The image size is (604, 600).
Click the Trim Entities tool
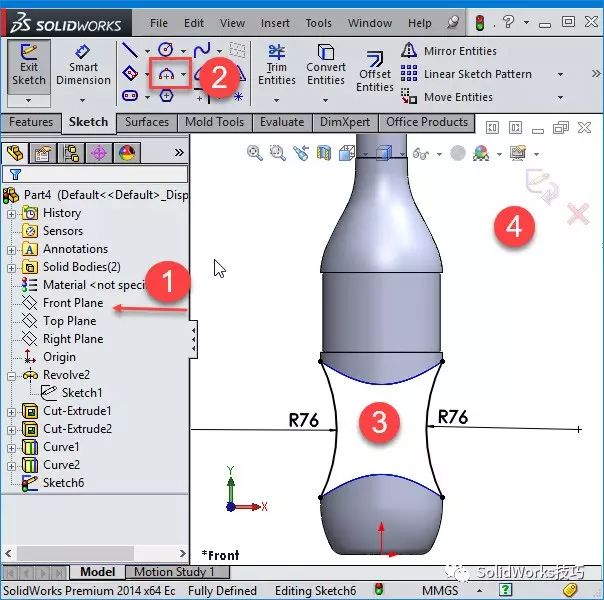click(277, 65)
